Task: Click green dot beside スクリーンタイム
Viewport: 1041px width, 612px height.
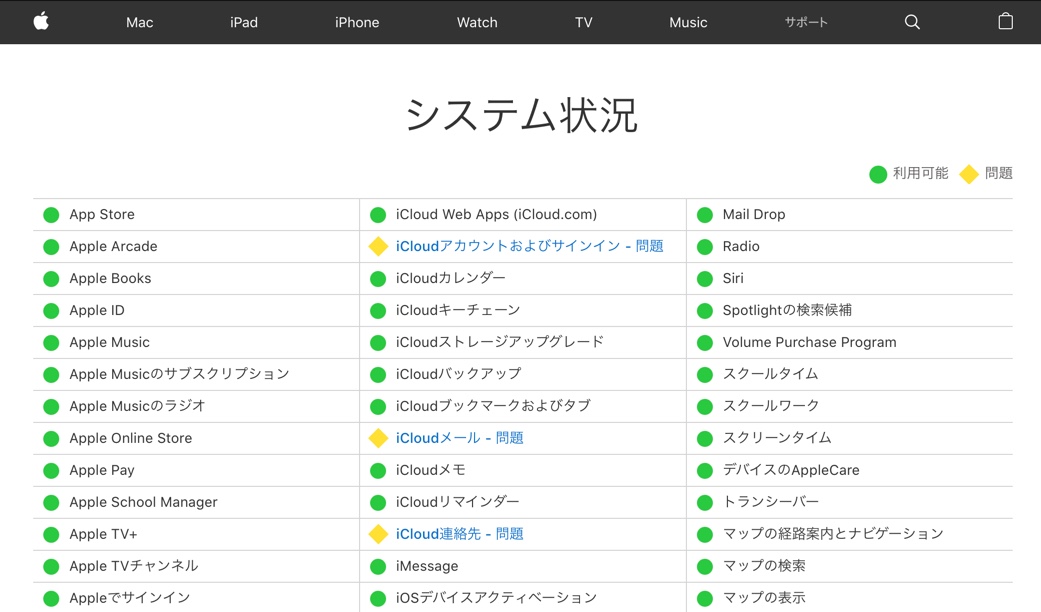Action: (x=704, y=439)
